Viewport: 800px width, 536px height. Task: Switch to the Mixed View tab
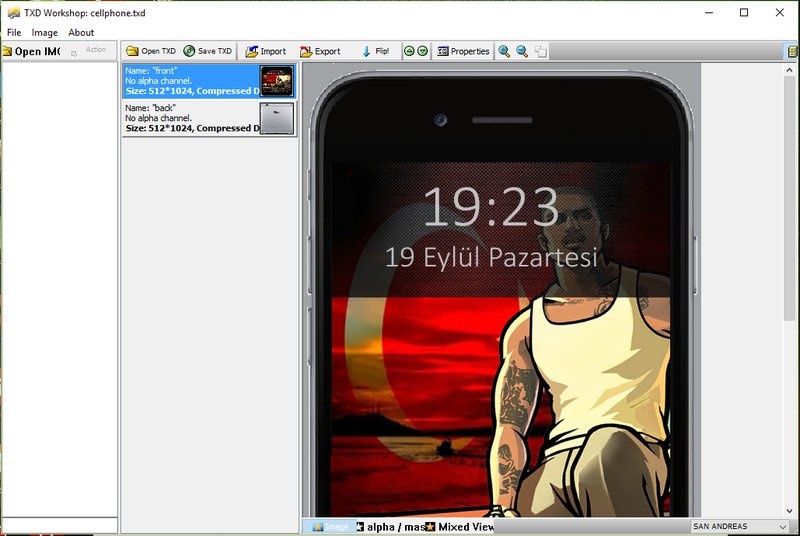(x=460, y=526)
